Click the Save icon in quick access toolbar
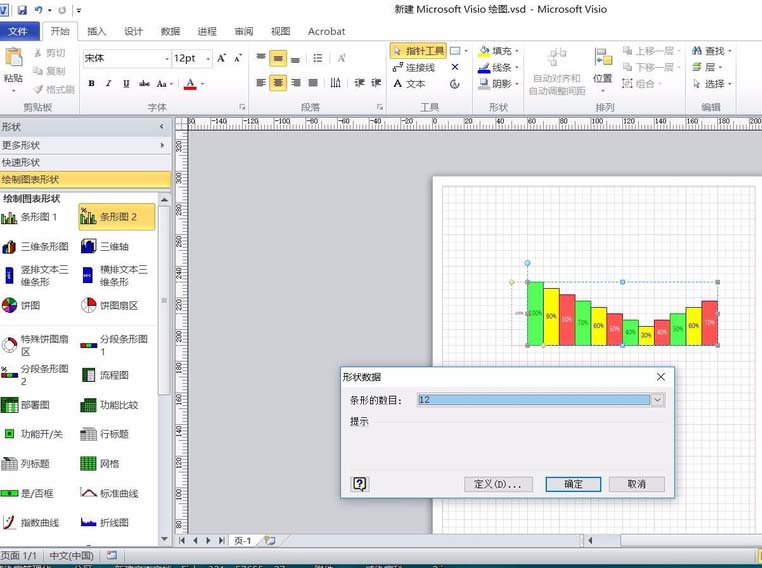Image resolution: width=762 pixels, height=568 pixels. 22,10
